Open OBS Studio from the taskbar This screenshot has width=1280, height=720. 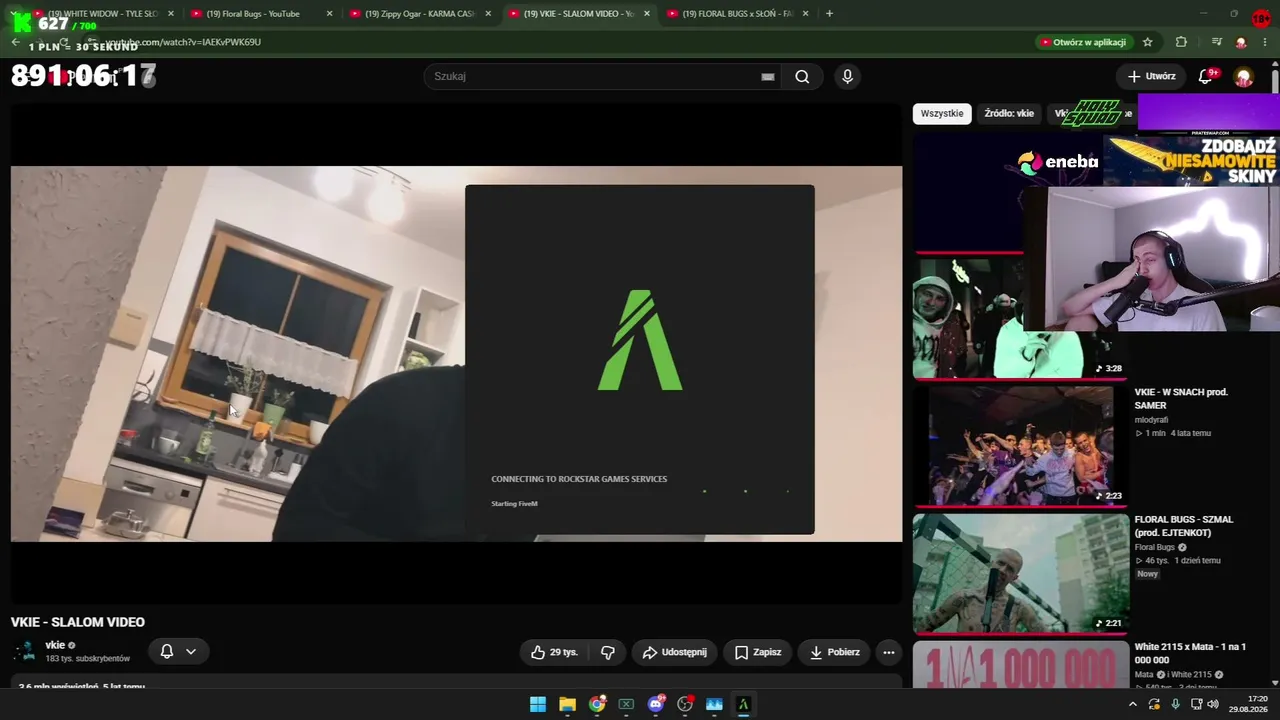pyautogui.click(x=685, y=704)
